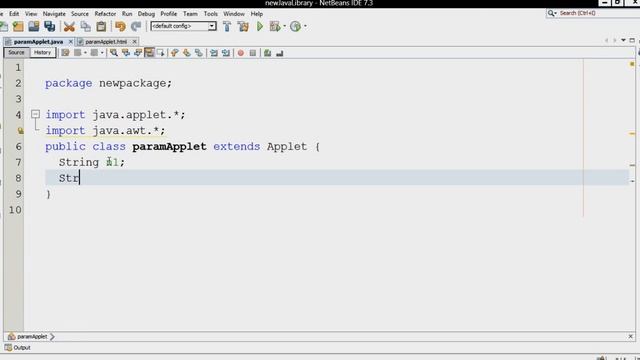640x360 pixels.
Task: Open the Help menu
Action: coord(257,14)
